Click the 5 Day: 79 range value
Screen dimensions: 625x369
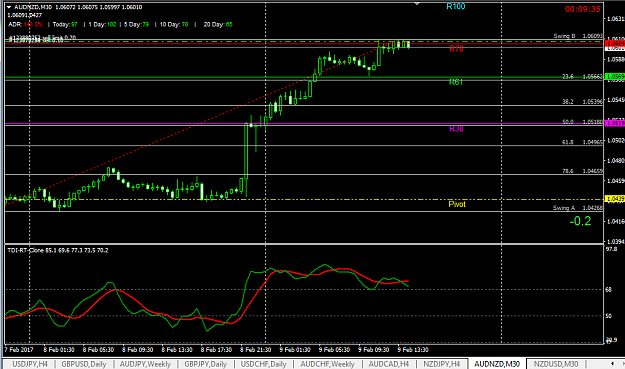pos(136,24)
